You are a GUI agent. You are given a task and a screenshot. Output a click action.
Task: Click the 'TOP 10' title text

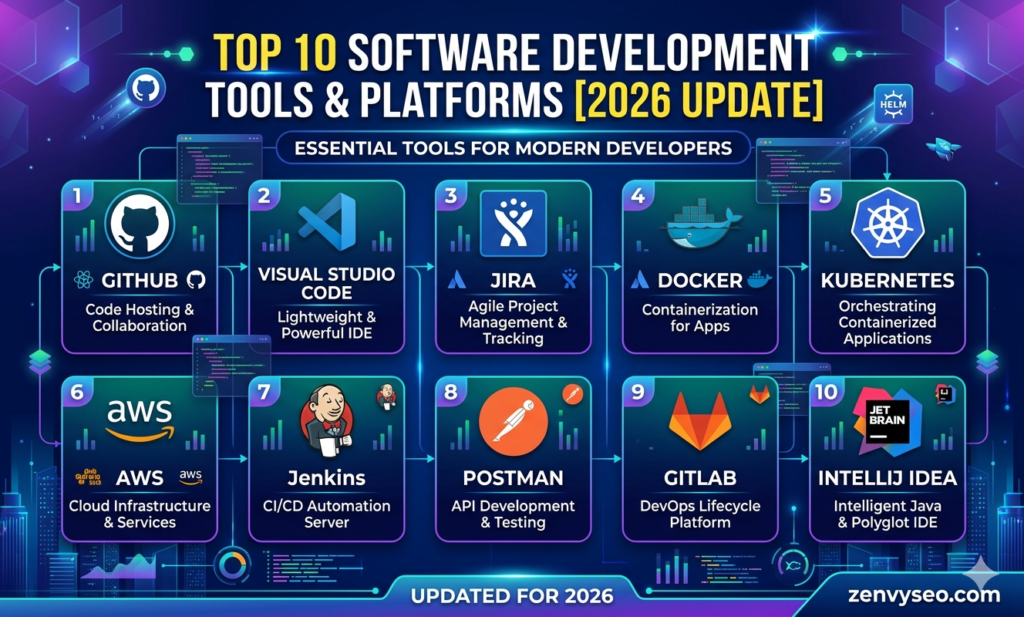click(275, 52)
